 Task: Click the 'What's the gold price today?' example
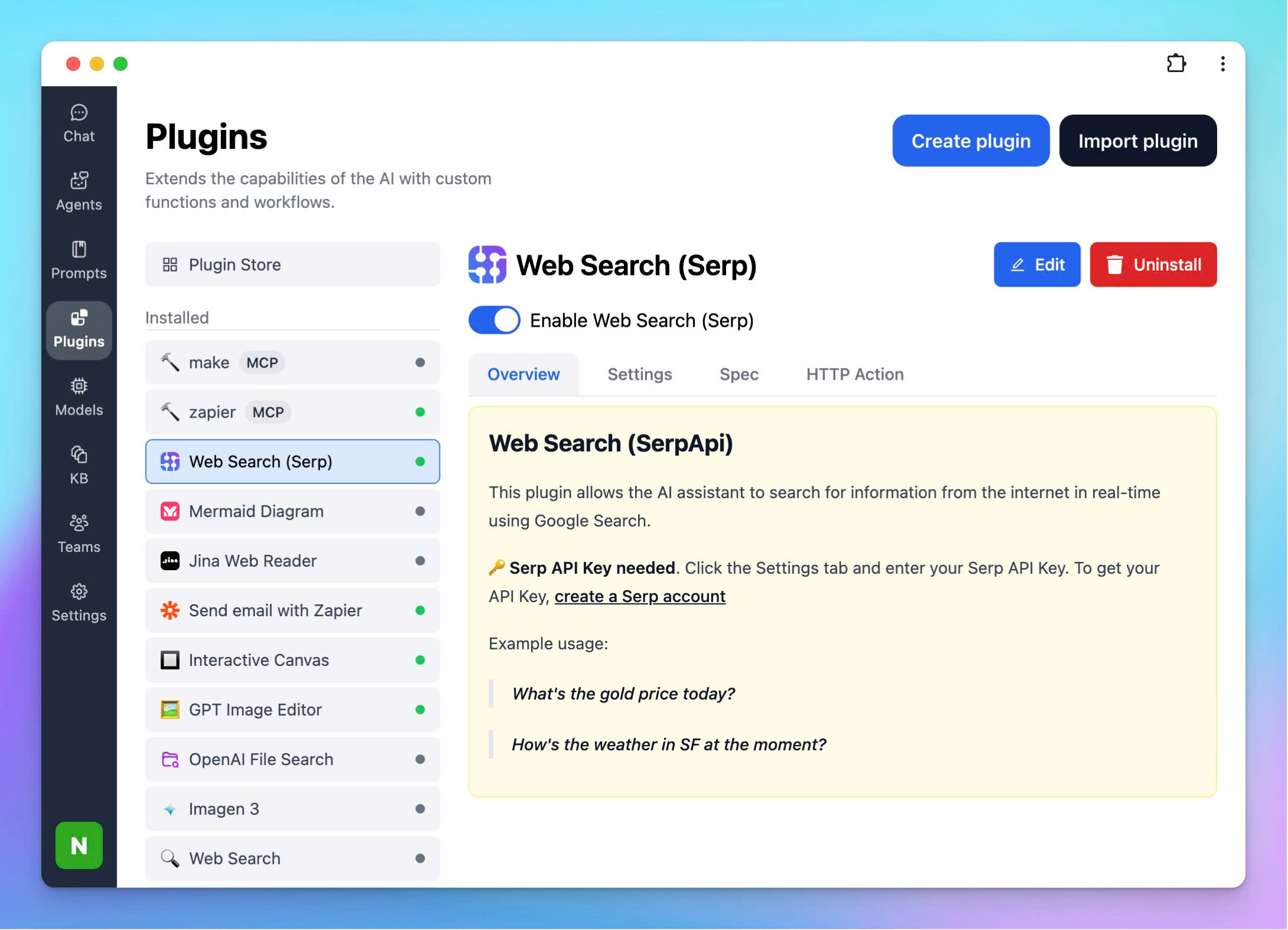point(623,694)
